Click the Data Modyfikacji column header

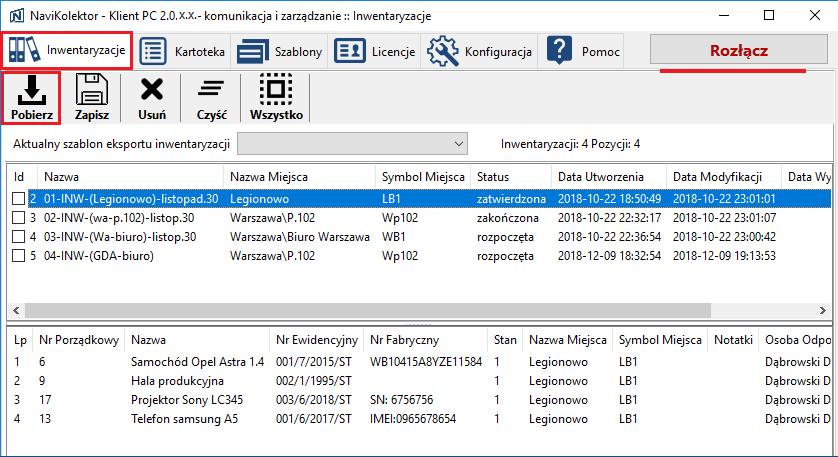724,176
